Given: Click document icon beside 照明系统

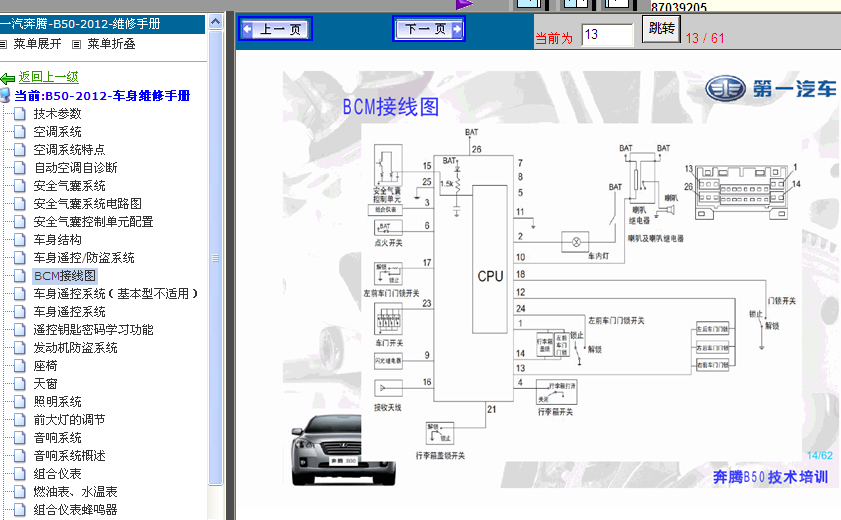Looking at the screenshot, I should click(x=19, y=402).
